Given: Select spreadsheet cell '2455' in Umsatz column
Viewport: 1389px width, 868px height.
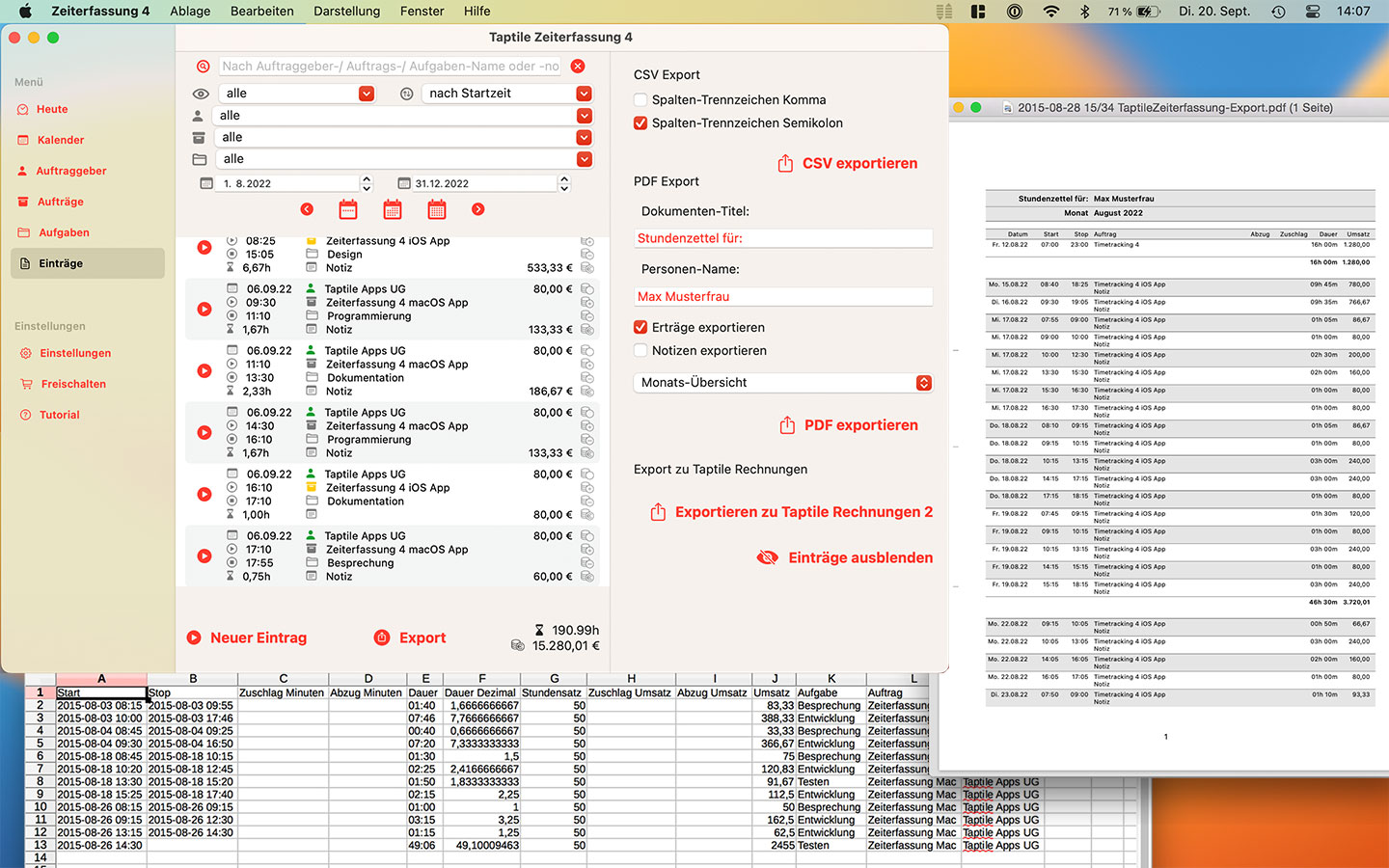Looking at the screenshot, I should point(774,845).
